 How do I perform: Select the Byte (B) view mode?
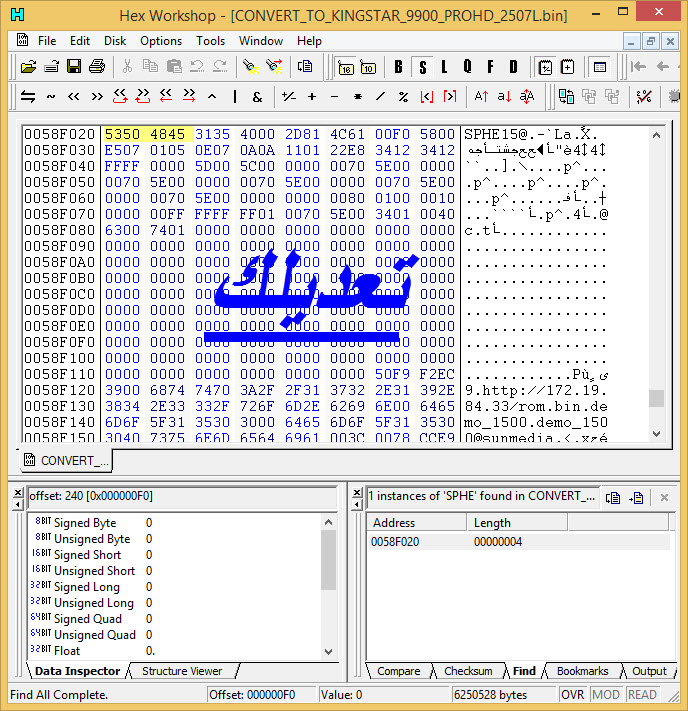399,68
